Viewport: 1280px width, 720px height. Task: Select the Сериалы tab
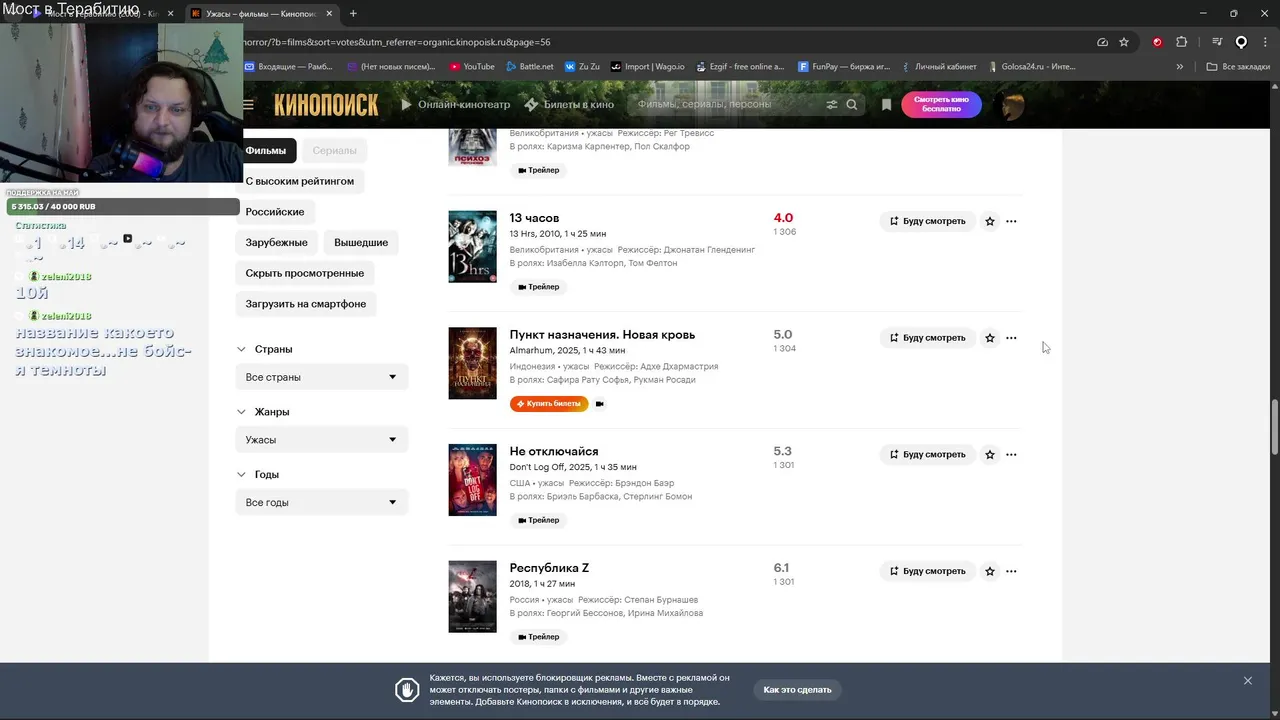[334, 151]
